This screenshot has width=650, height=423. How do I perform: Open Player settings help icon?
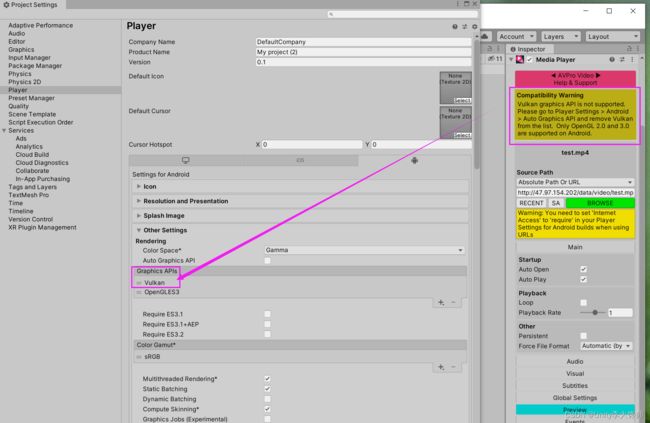click(x=455, y=27)
